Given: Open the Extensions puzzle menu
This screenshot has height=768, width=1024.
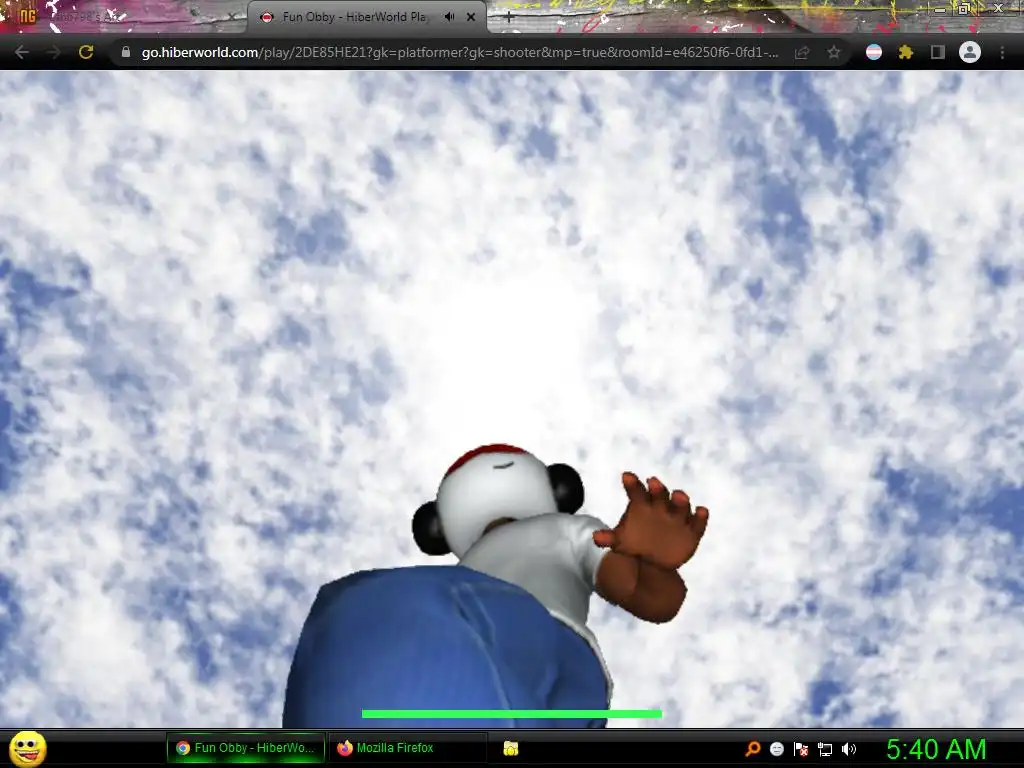Looking at the screenshot, I should 905,52.
